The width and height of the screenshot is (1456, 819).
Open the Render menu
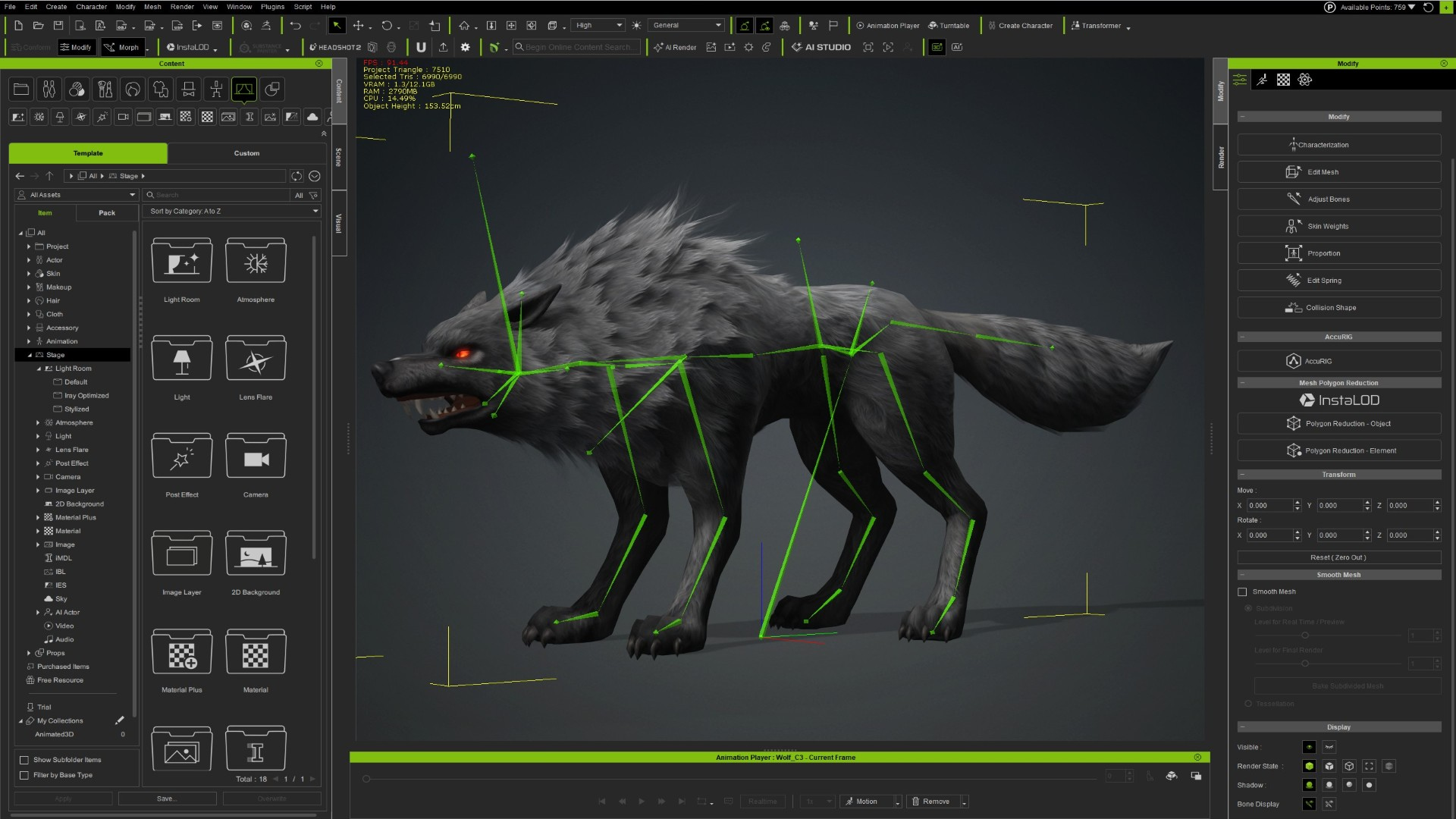pos(182,7)
